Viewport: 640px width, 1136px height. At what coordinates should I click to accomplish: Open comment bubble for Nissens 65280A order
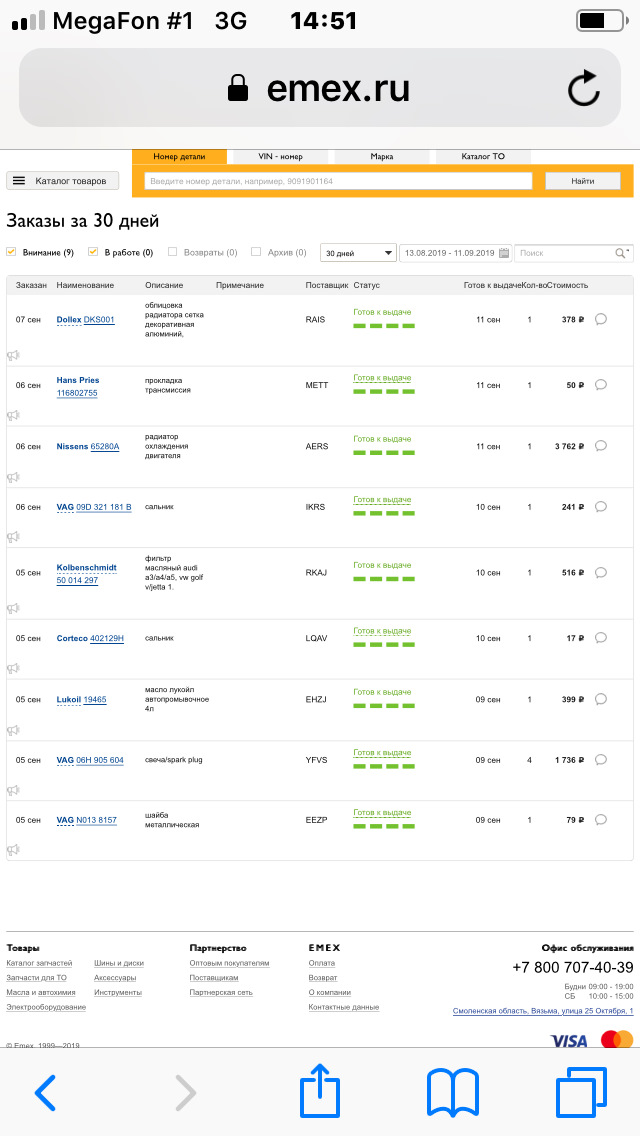[x=600, y=446]
